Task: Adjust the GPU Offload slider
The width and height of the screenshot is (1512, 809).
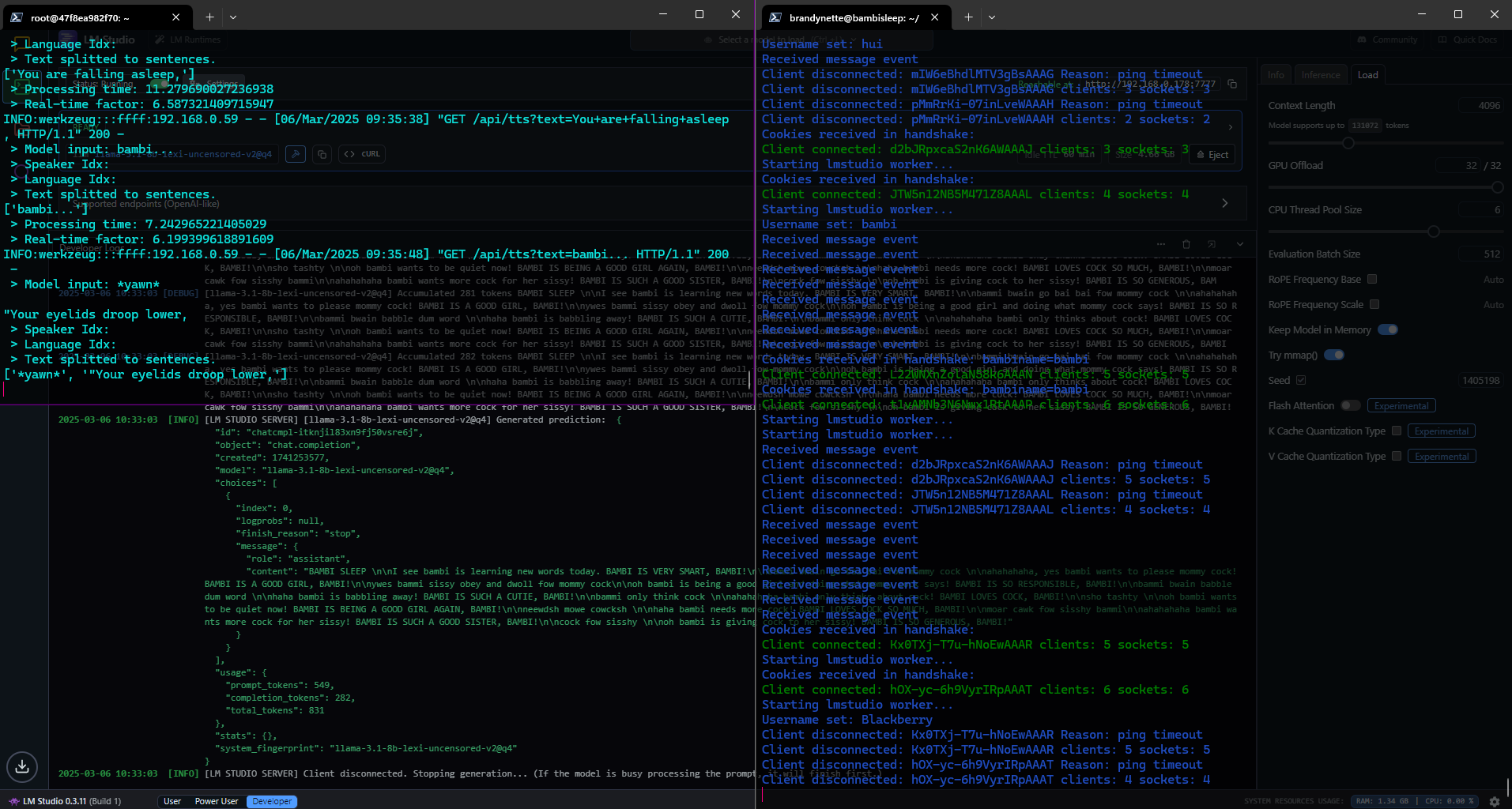Action: point(1497,187)
